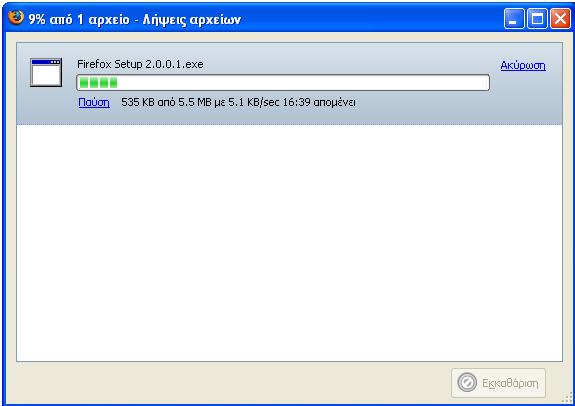Click the 16:39 απομένει remaining time text
This screenshot has height=406, width=575.
pyautogui.click(x=319, y=102)
